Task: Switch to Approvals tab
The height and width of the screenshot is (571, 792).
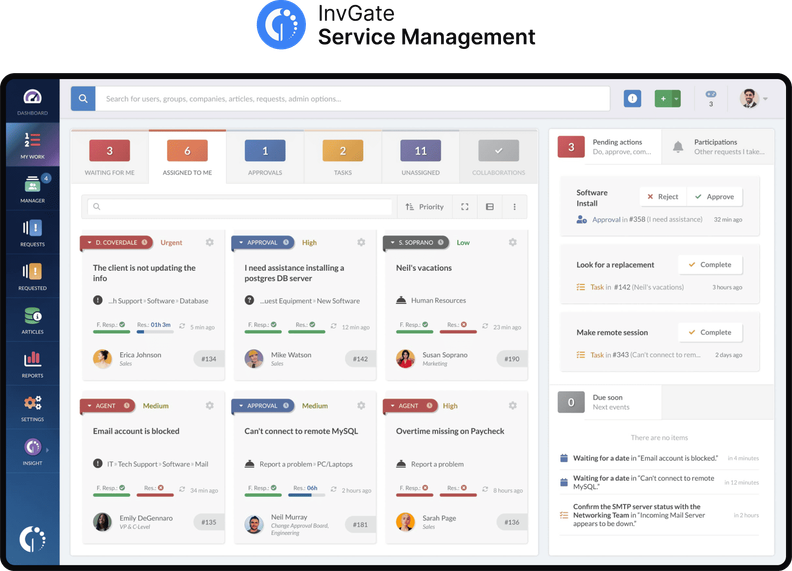Action: pyautogui.click(x=265, y=157)
